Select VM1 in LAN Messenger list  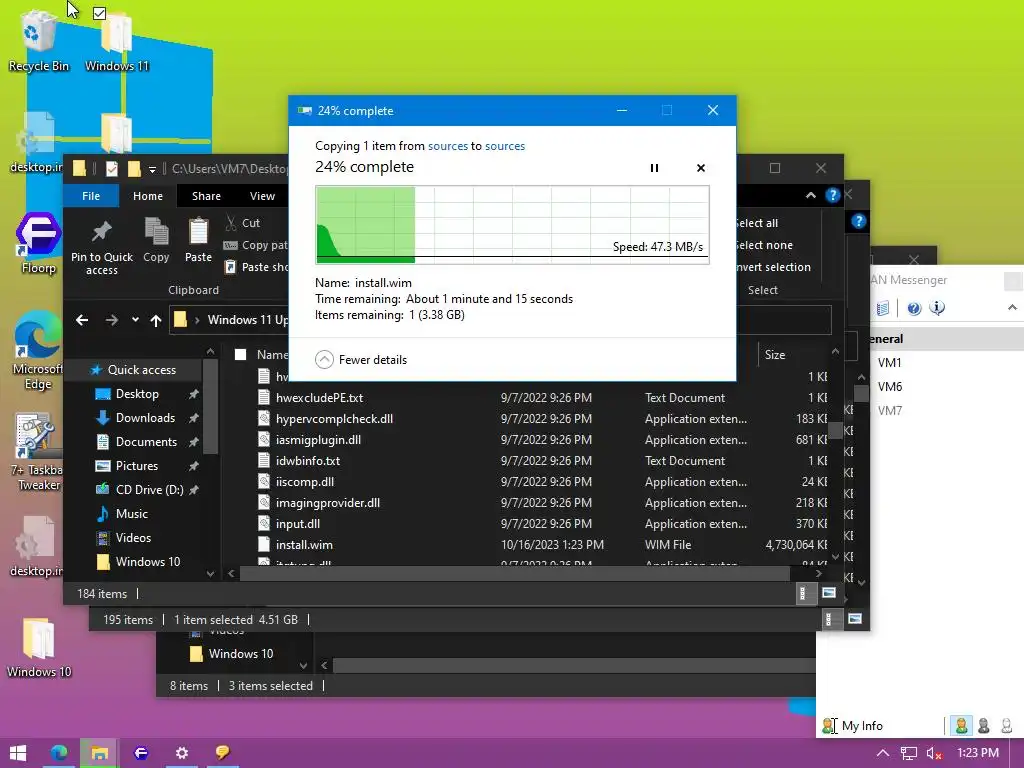[889, 362]
